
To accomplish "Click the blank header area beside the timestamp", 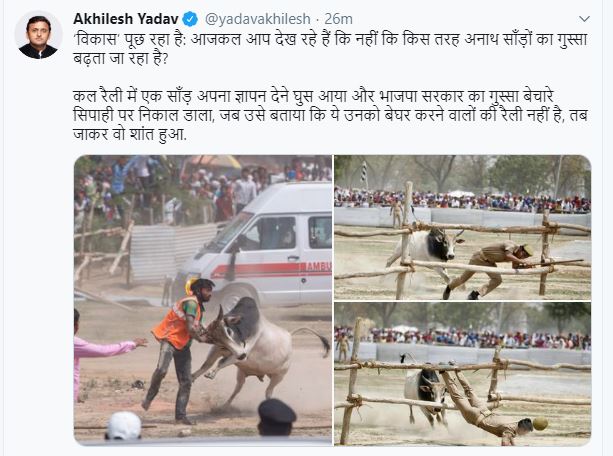I will pos(465,19).
